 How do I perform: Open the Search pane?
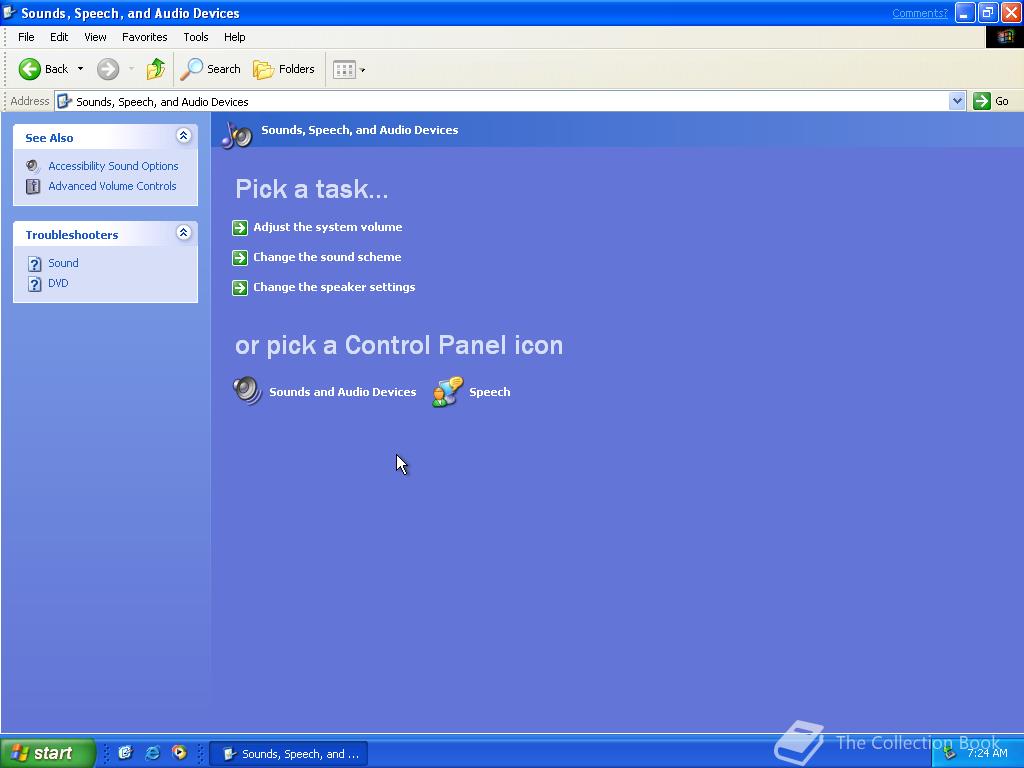(x=210, y=69)
